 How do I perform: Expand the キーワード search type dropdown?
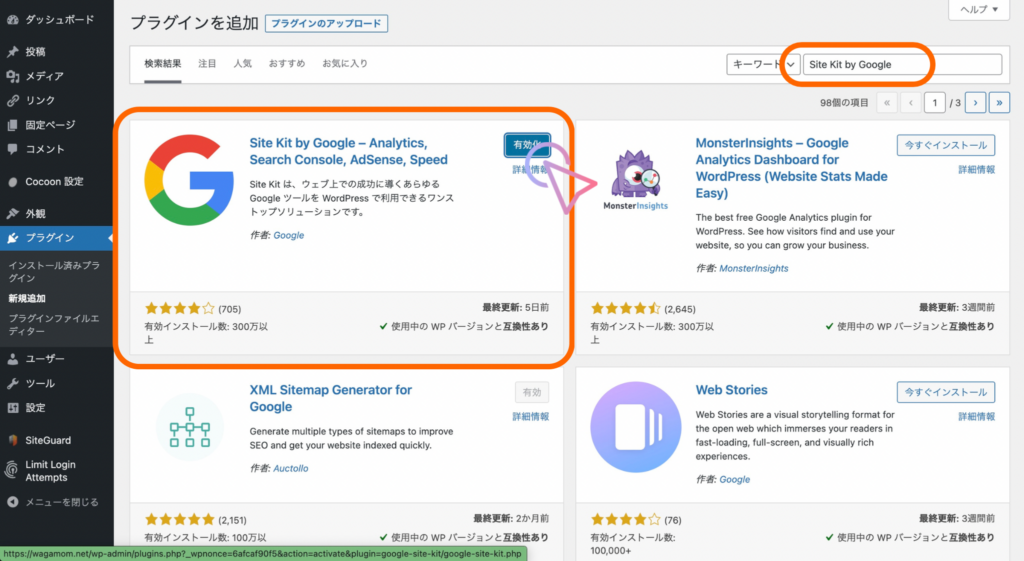click(763, 64)
